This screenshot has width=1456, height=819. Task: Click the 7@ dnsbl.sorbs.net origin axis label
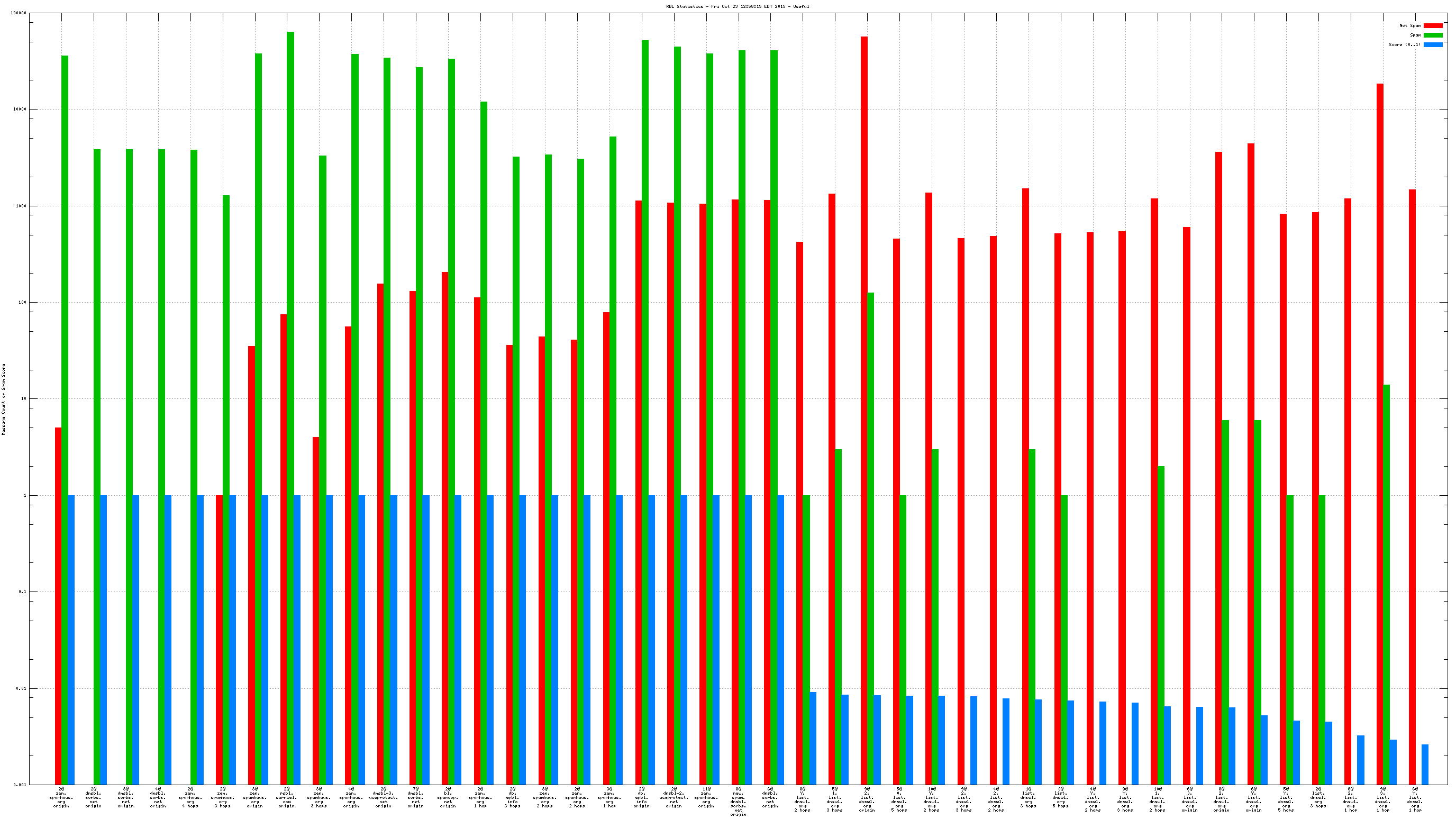(x=415, y=797)
